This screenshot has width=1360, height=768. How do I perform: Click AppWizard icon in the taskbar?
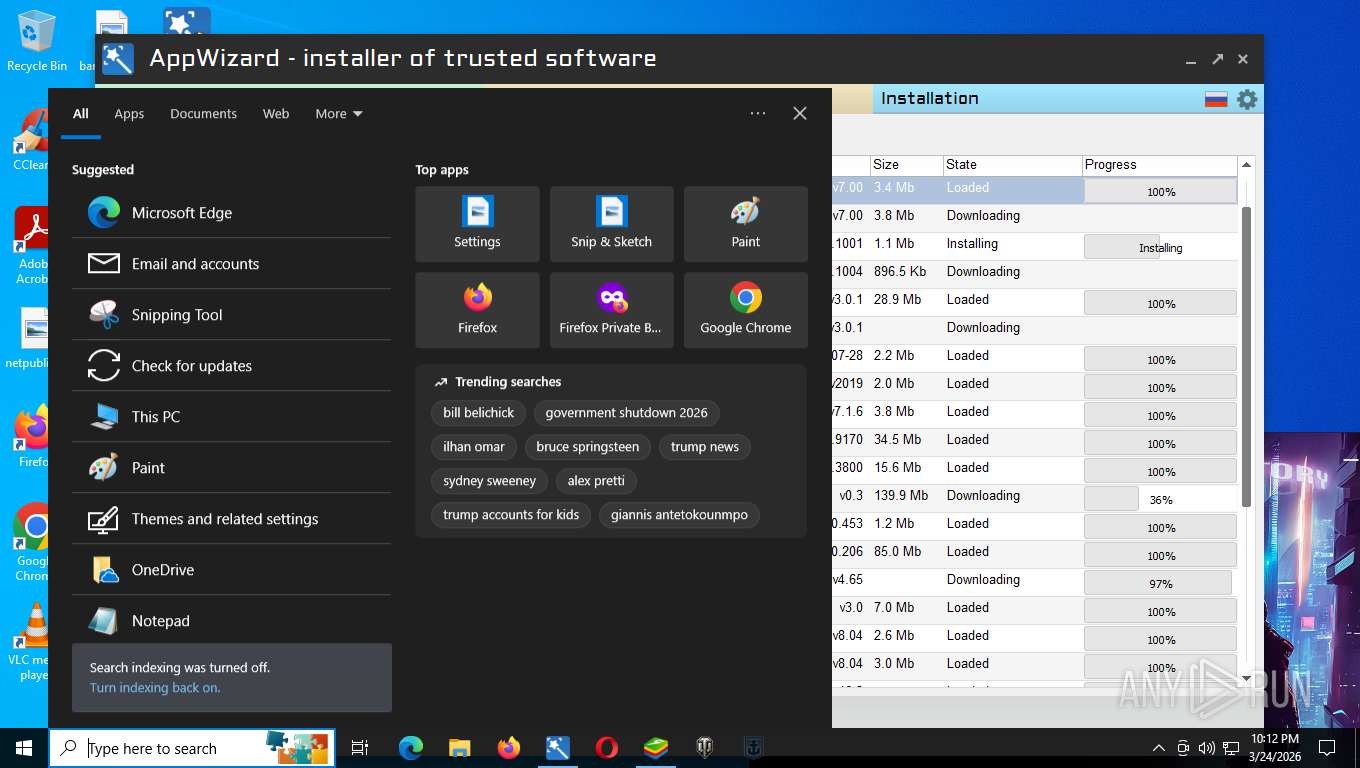pyautogui.click(x=557, y=747)
